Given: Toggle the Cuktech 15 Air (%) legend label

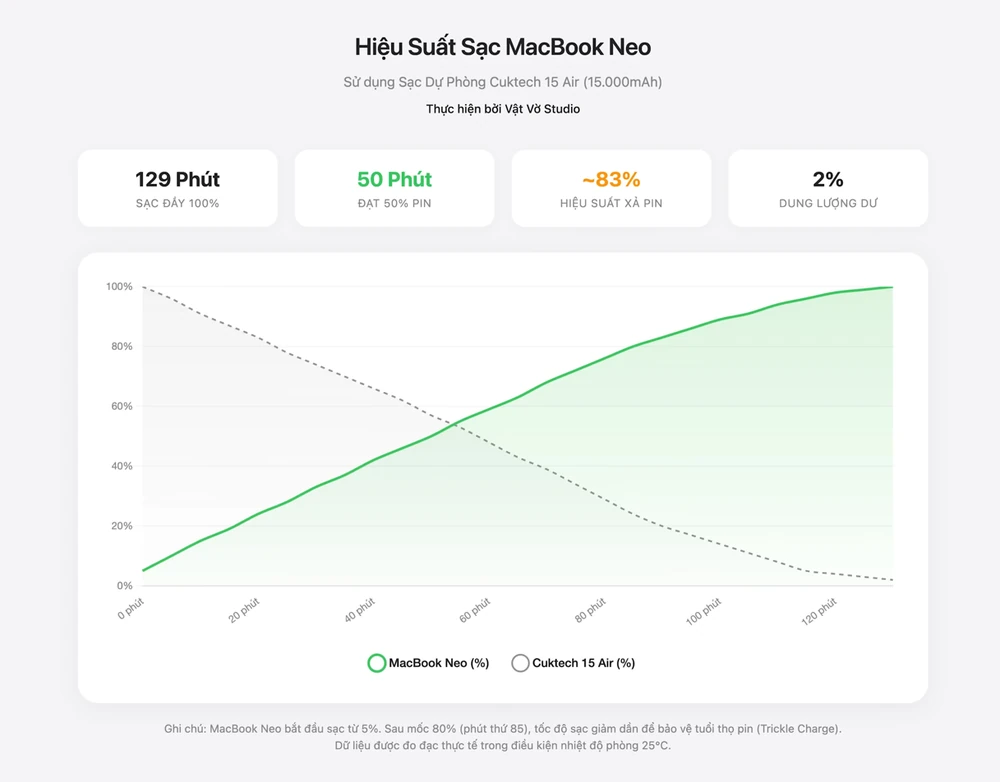Looking at the screenshot, I should pyautogui.click(x=583, y=663).
